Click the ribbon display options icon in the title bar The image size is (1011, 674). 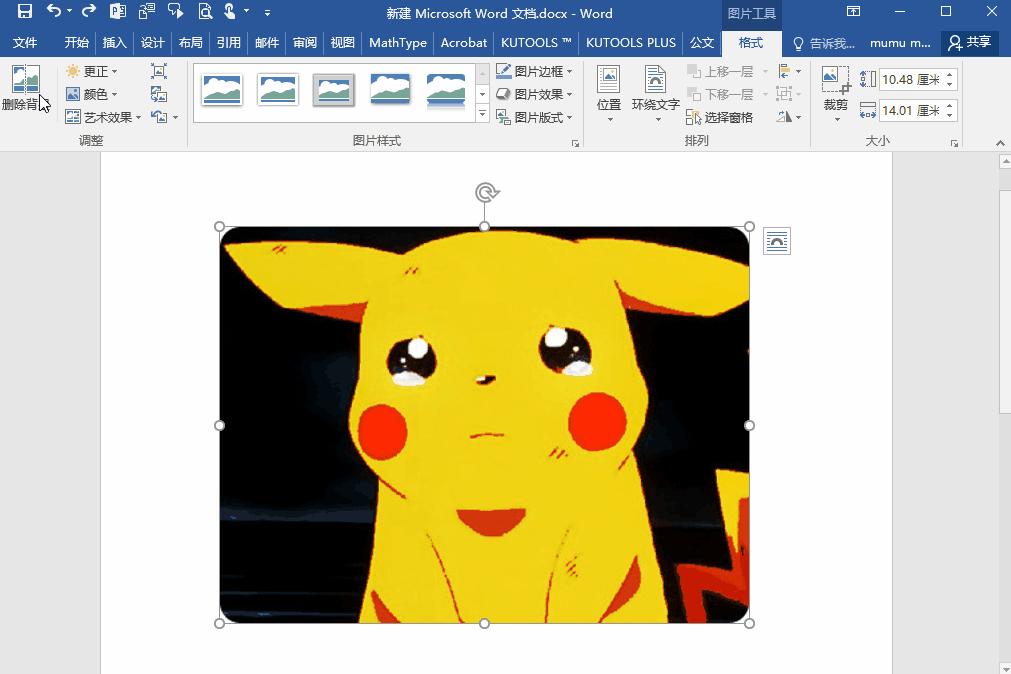853,12
